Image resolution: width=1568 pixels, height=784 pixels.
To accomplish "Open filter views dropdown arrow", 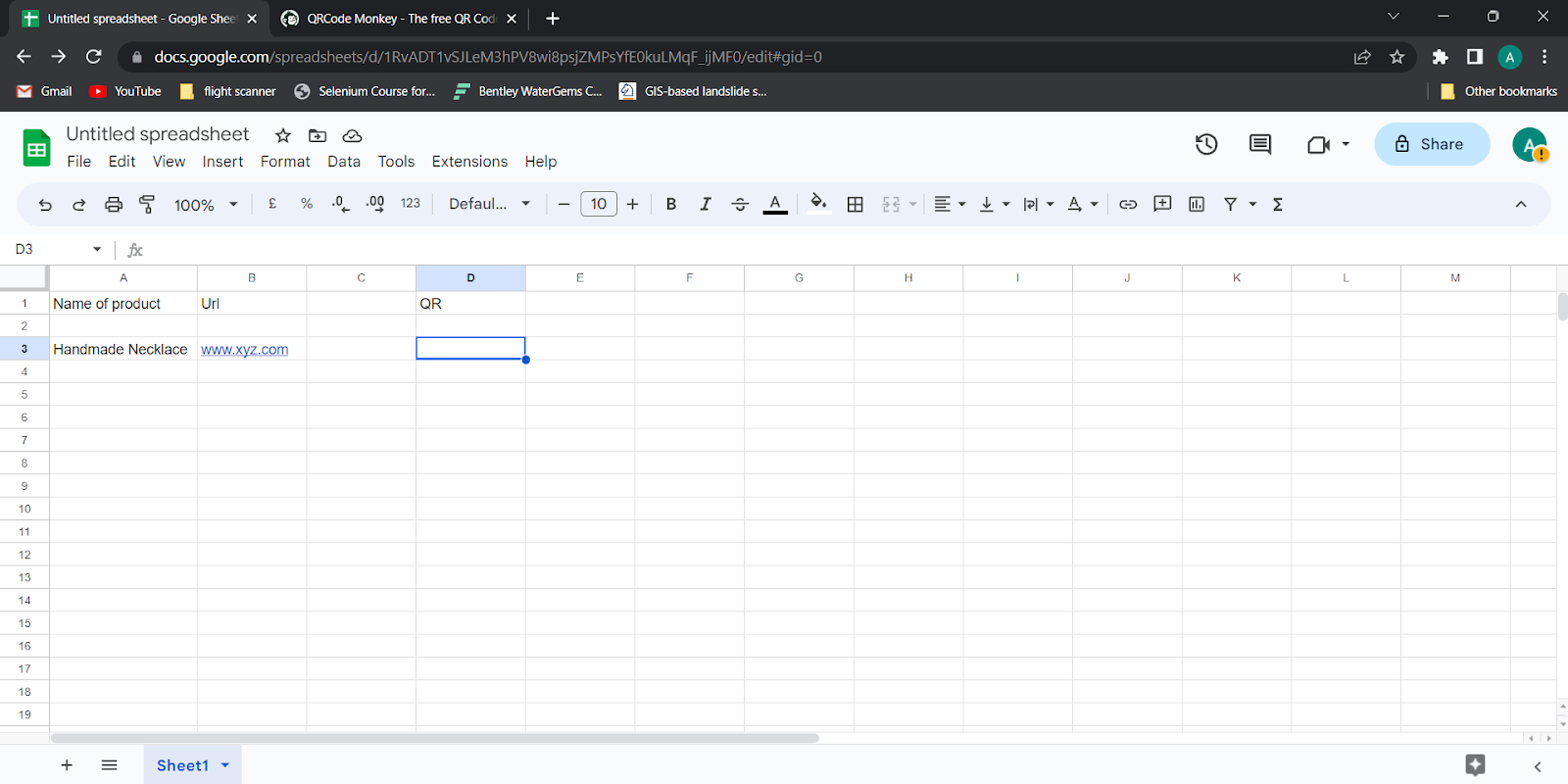I will [x=1252, y=204].
